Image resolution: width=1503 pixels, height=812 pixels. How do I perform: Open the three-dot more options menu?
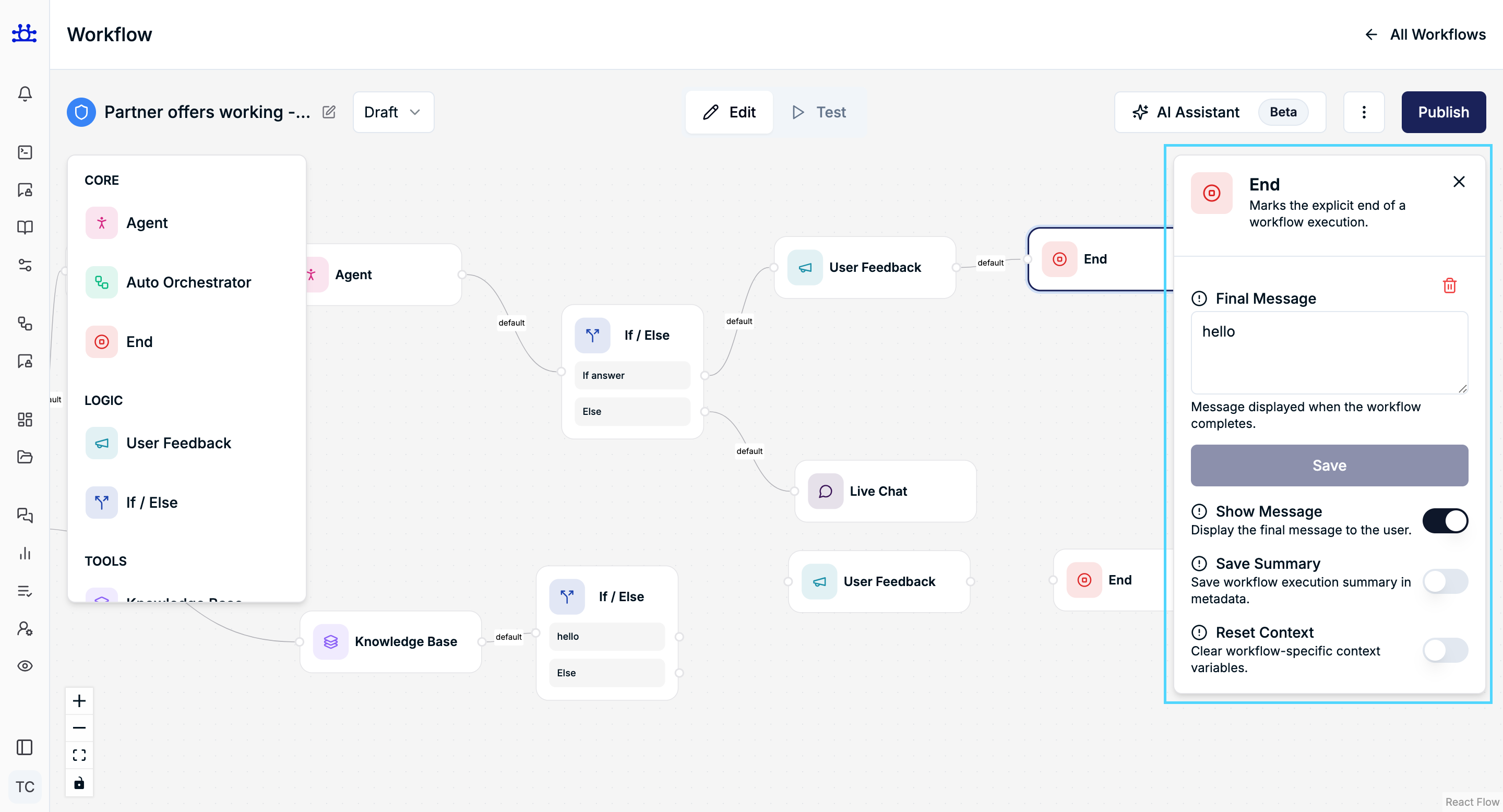click(1364, 112)
